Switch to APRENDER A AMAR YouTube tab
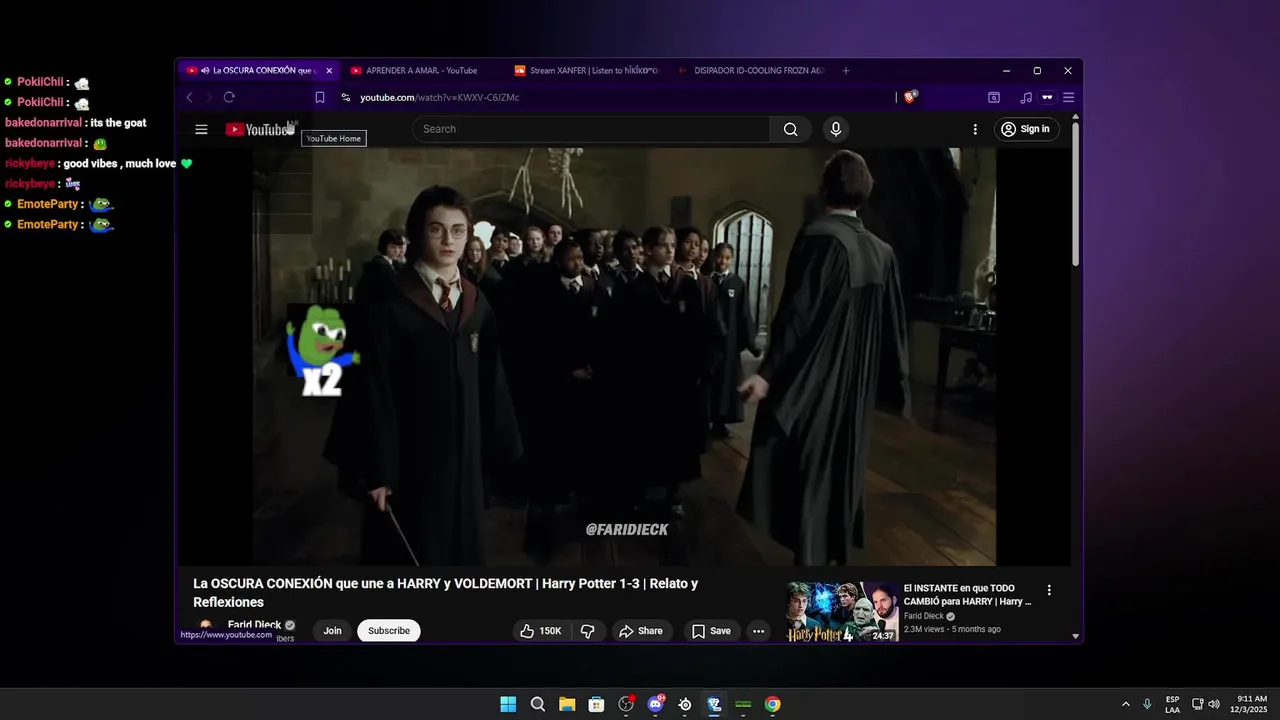 pos(421,71)
